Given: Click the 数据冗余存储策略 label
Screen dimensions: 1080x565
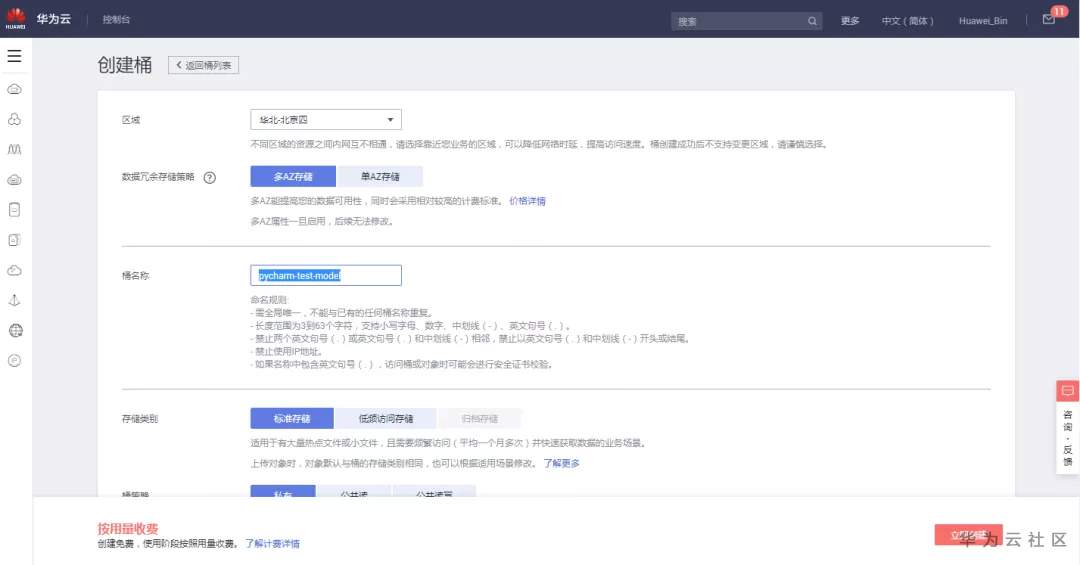Looking at the screenshot, I should point(158,177).
